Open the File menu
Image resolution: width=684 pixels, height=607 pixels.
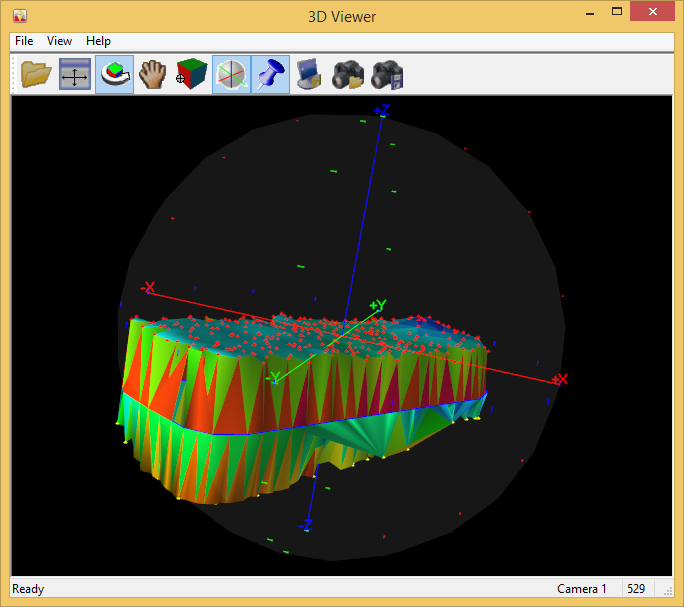pyautogui.click(x=24, y=41)
